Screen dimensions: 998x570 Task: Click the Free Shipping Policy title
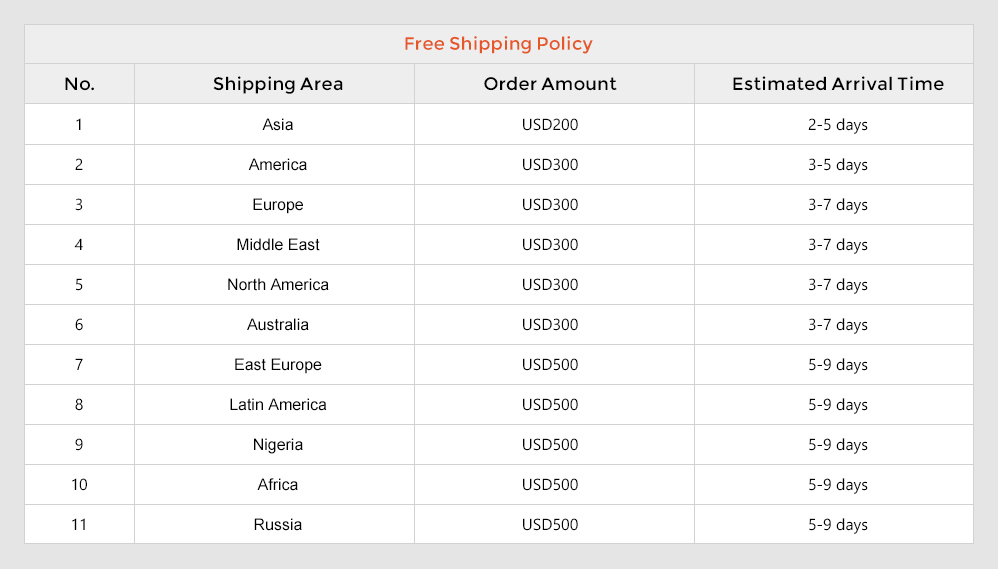click(498, 44)
